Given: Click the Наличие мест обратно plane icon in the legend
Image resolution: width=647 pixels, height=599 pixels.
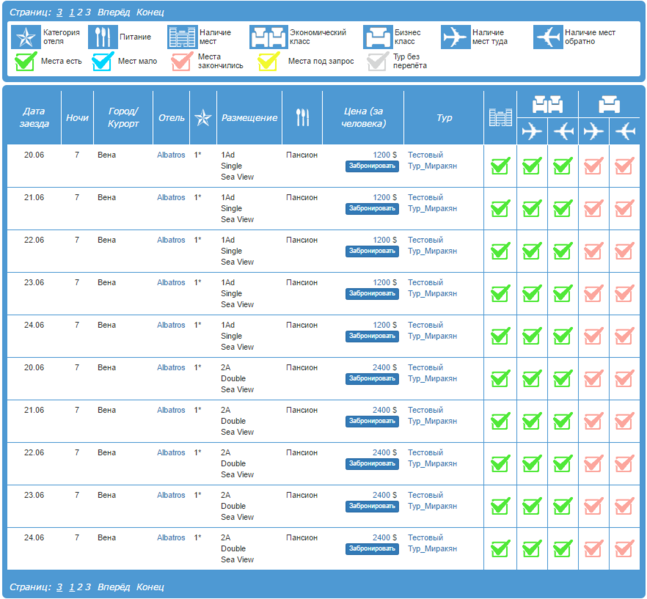Looking at the screenshot, I should (x=547, y=37).
